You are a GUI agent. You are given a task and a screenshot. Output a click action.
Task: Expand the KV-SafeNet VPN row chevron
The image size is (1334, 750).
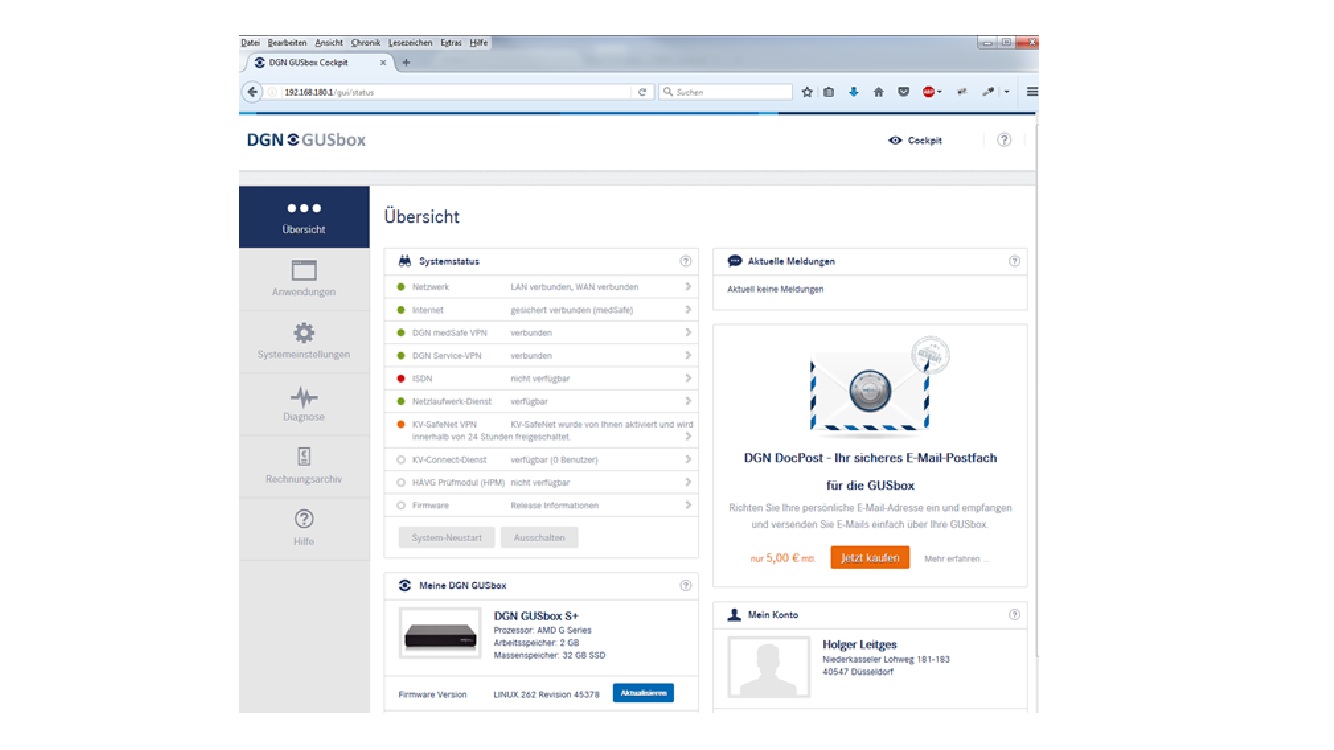(x=688, y=437)
